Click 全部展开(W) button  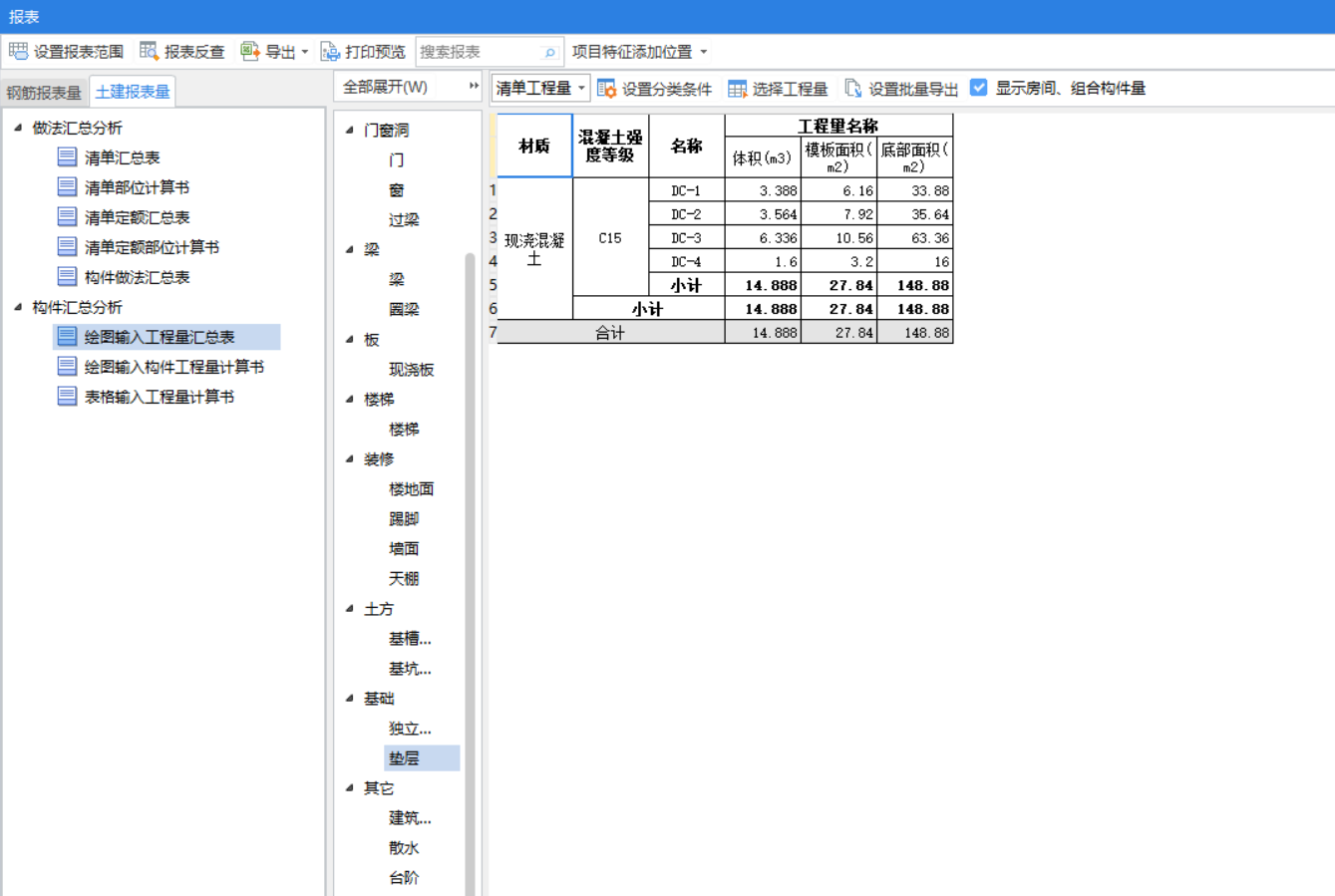pyautogui.click(x=385, y=87)
